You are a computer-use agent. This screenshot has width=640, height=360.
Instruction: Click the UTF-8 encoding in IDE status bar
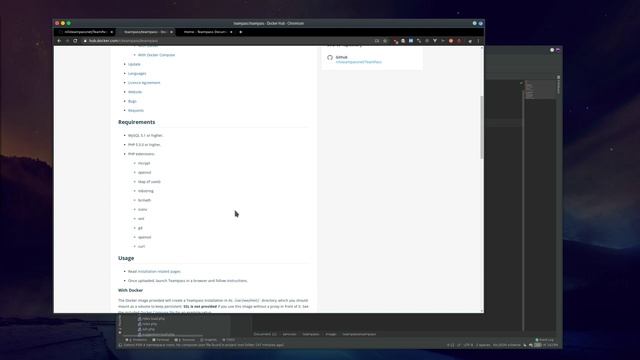click(468, 345)
